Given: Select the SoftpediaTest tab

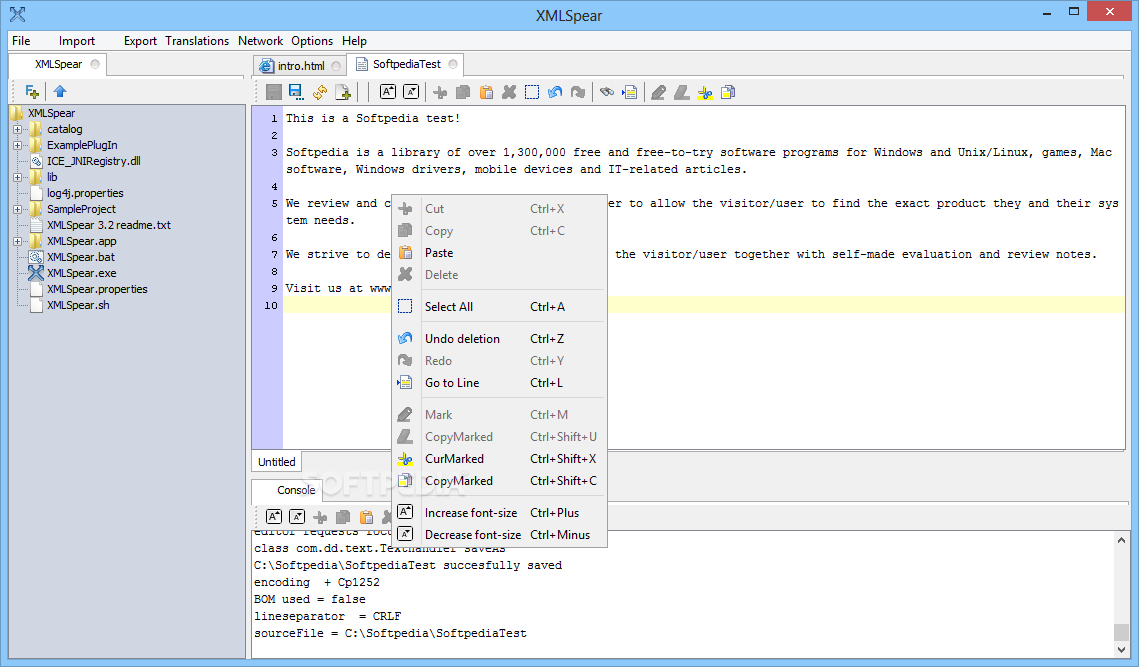Looking at the screenshot, I should point(406,64).
